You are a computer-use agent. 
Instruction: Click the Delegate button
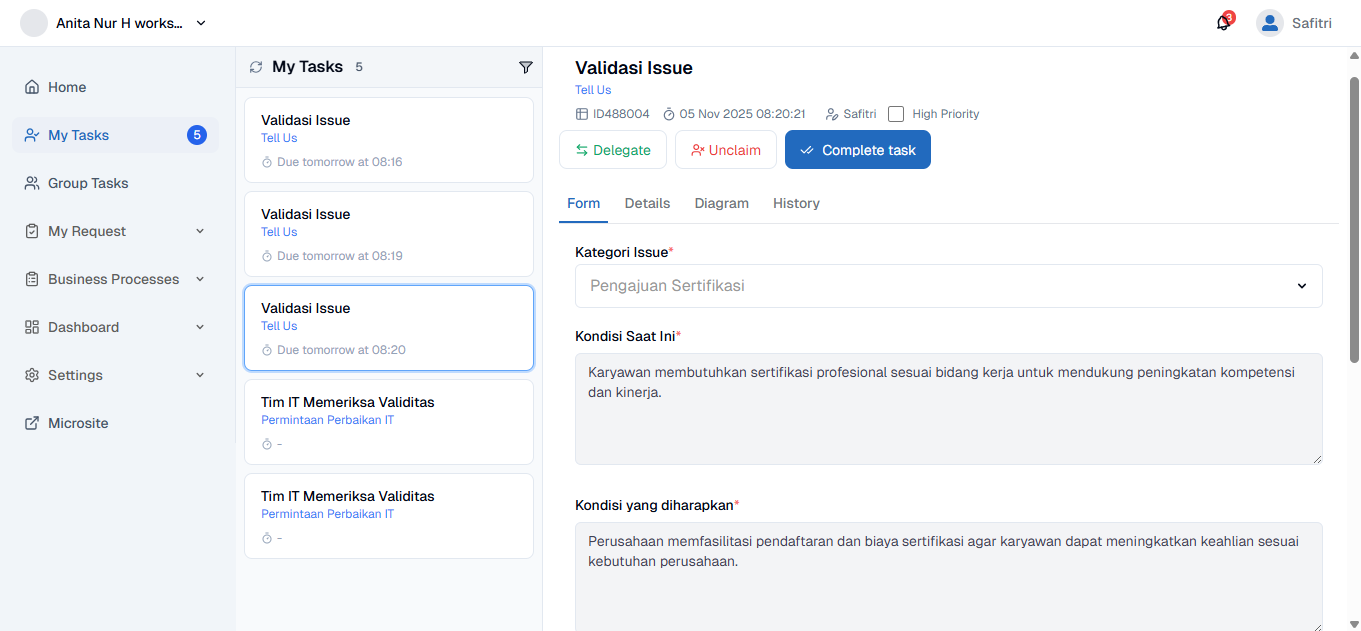tap(613, 150)
